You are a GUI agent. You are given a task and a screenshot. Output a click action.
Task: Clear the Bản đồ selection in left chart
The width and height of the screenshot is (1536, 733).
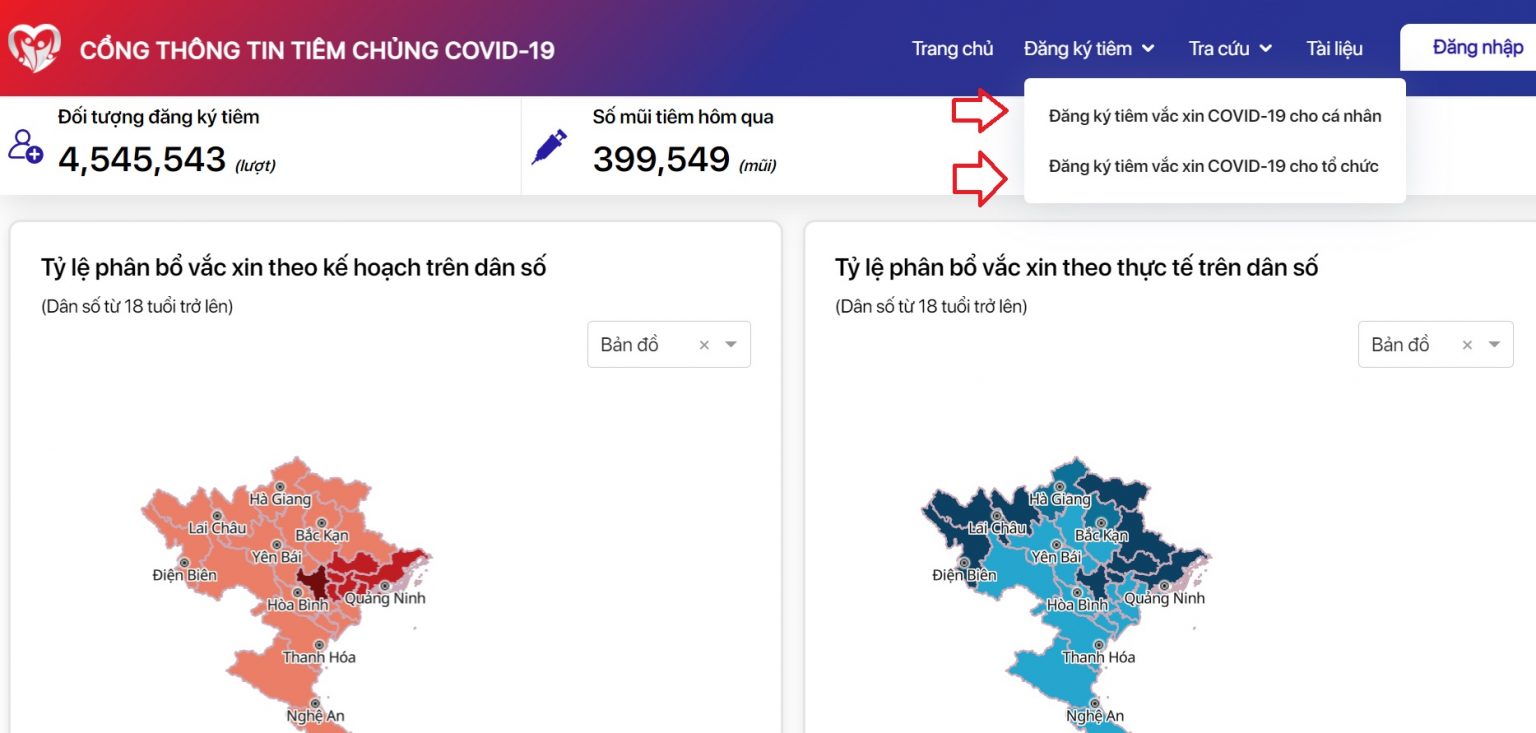pyautogui.click(x=704, y=345)
